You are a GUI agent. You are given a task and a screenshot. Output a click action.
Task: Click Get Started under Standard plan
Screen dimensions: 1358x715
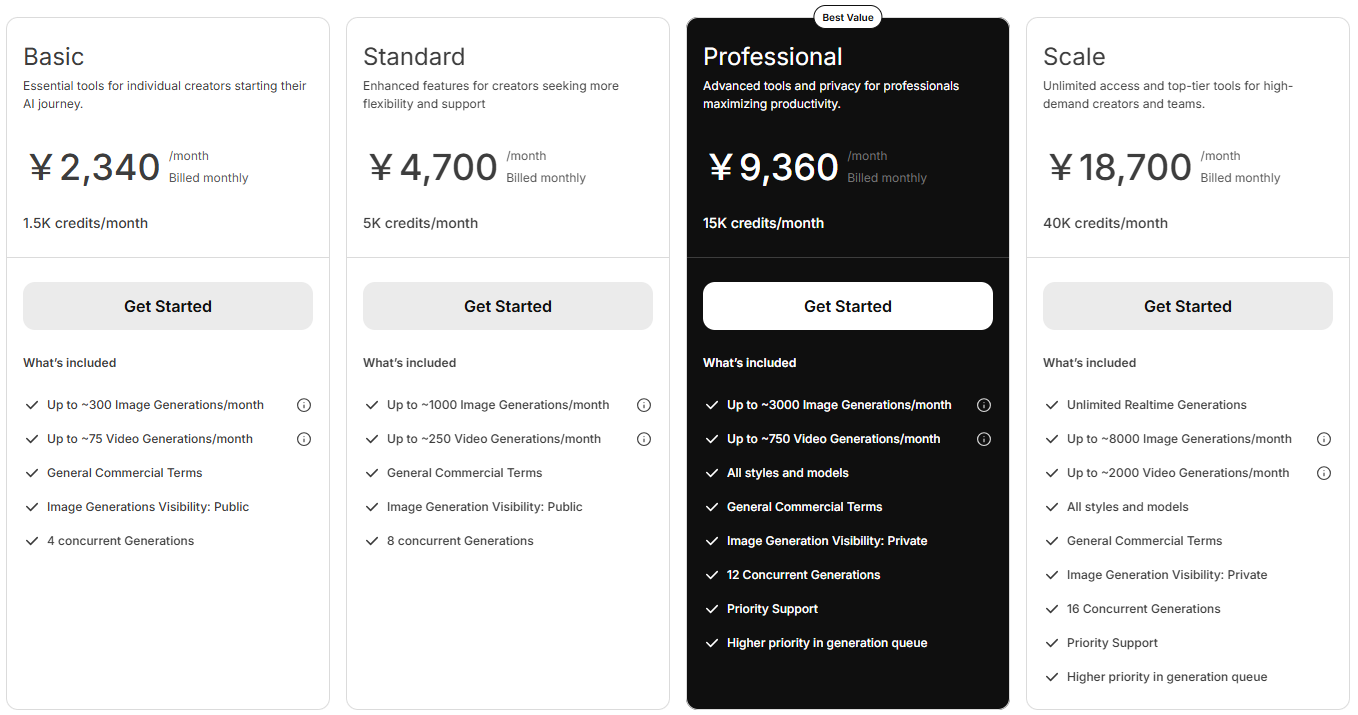tap(508, 306)
